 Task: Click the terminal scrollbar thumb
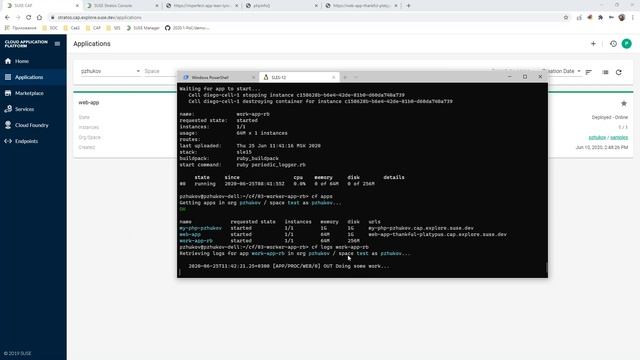546,267
